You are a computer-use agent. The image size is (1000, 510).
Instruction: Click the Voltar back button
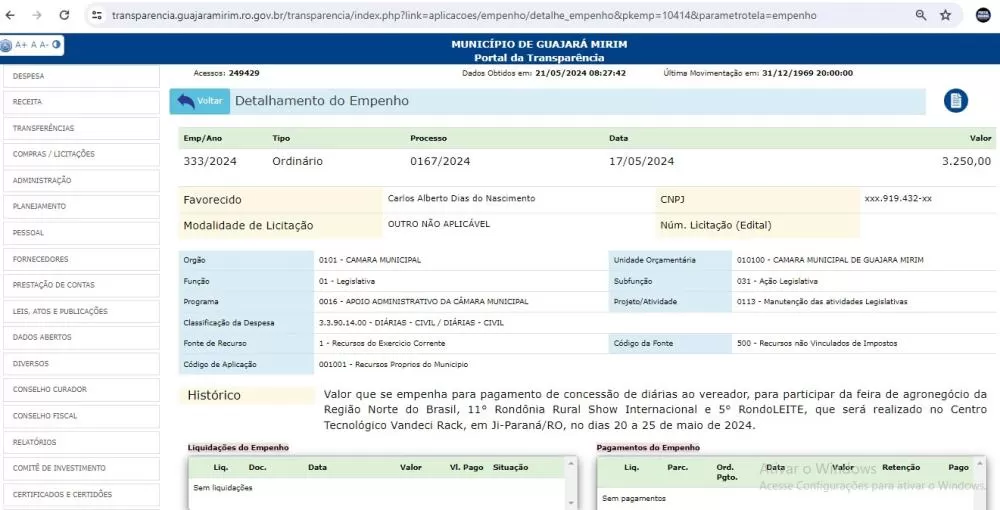pyautogui.click(x=200, y=101)
